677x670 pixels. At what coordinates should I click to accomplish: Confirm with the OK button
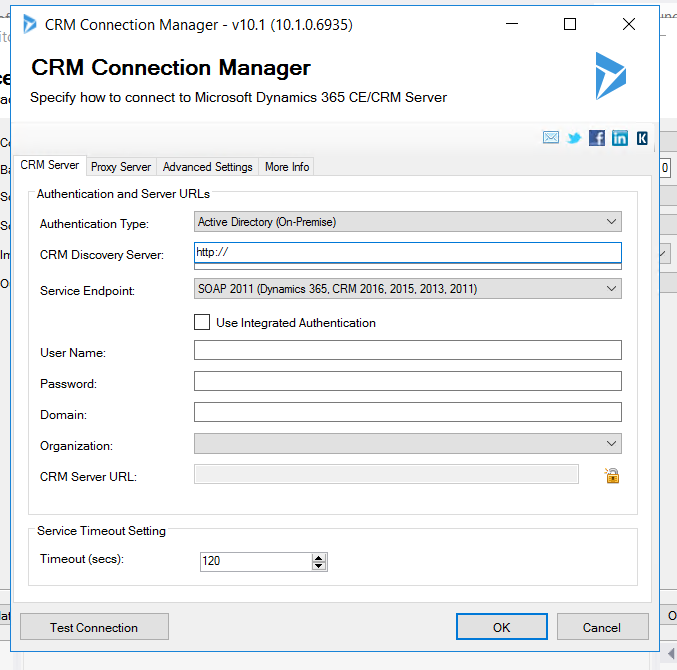tap(502, 627)
